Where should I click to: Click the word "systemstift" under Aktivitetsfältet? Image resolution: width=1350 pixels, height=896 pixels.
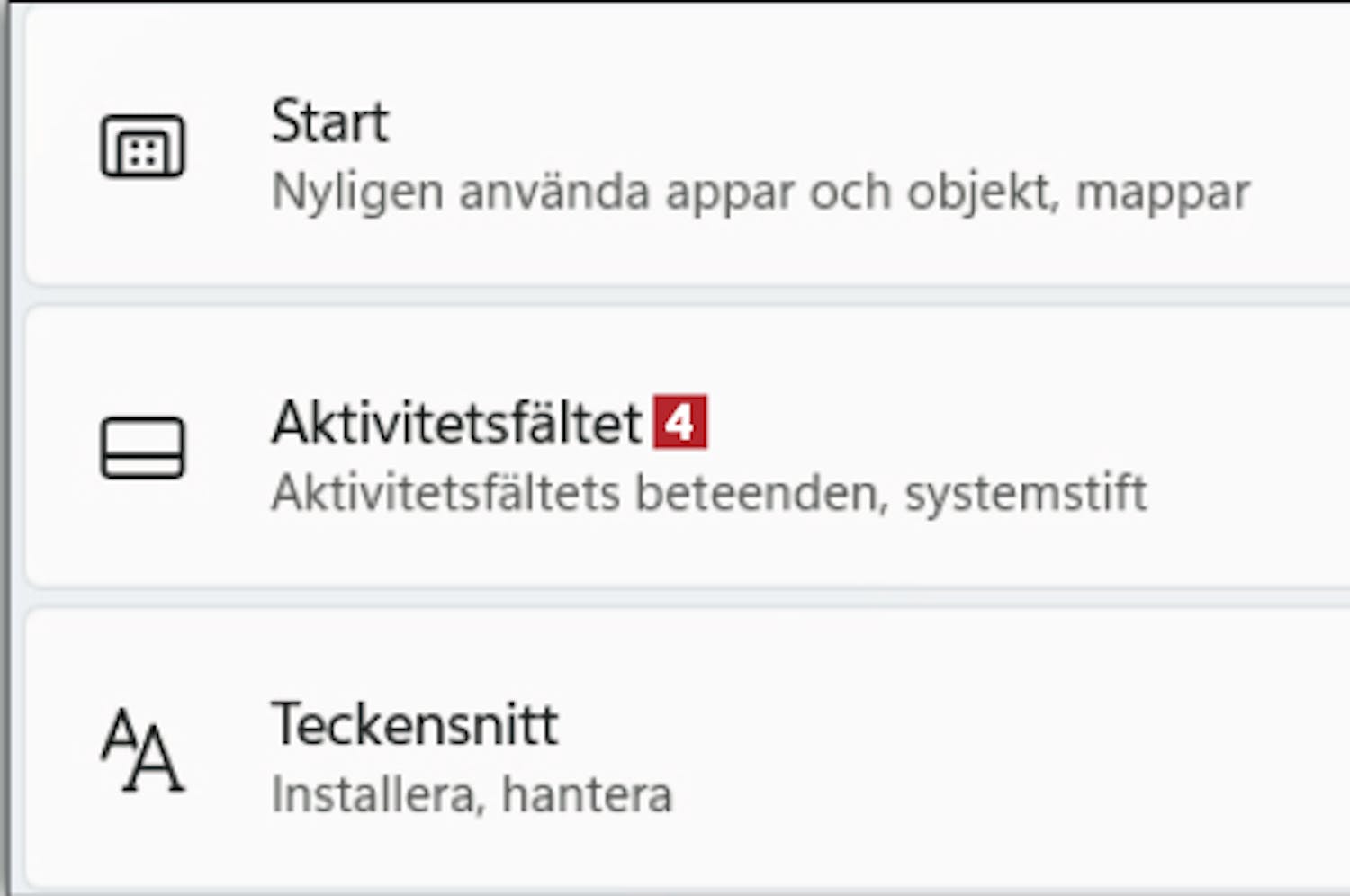point(1026,494)
